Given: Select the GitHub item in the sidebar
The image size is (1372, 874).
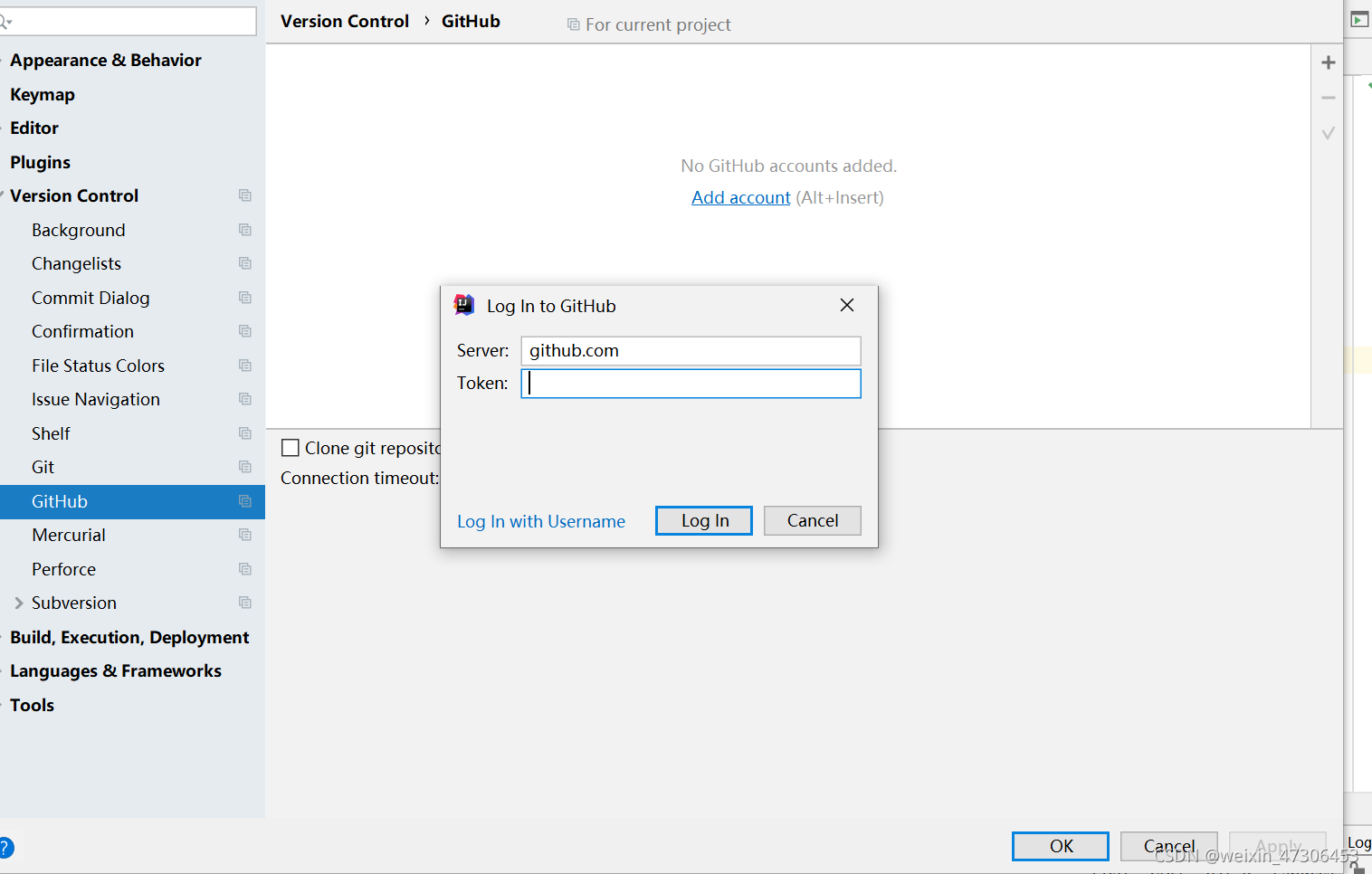Looking at the screenshot, I should coord(132,501).
